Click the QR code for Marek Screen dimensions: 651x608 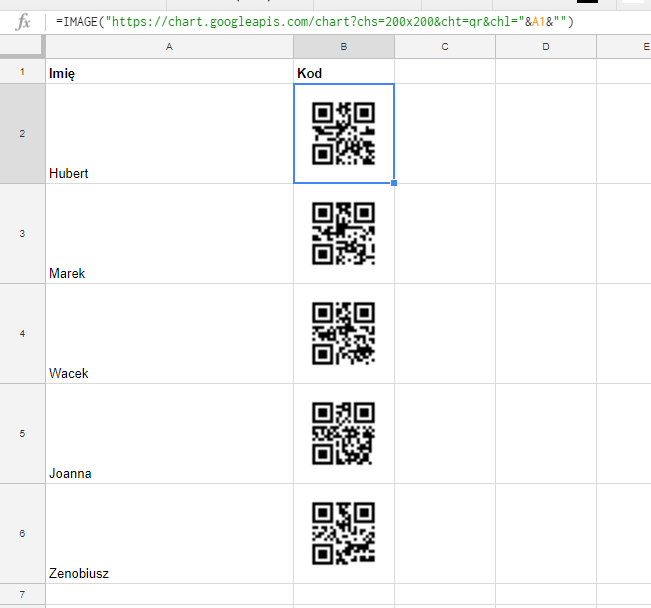(343, 233)
